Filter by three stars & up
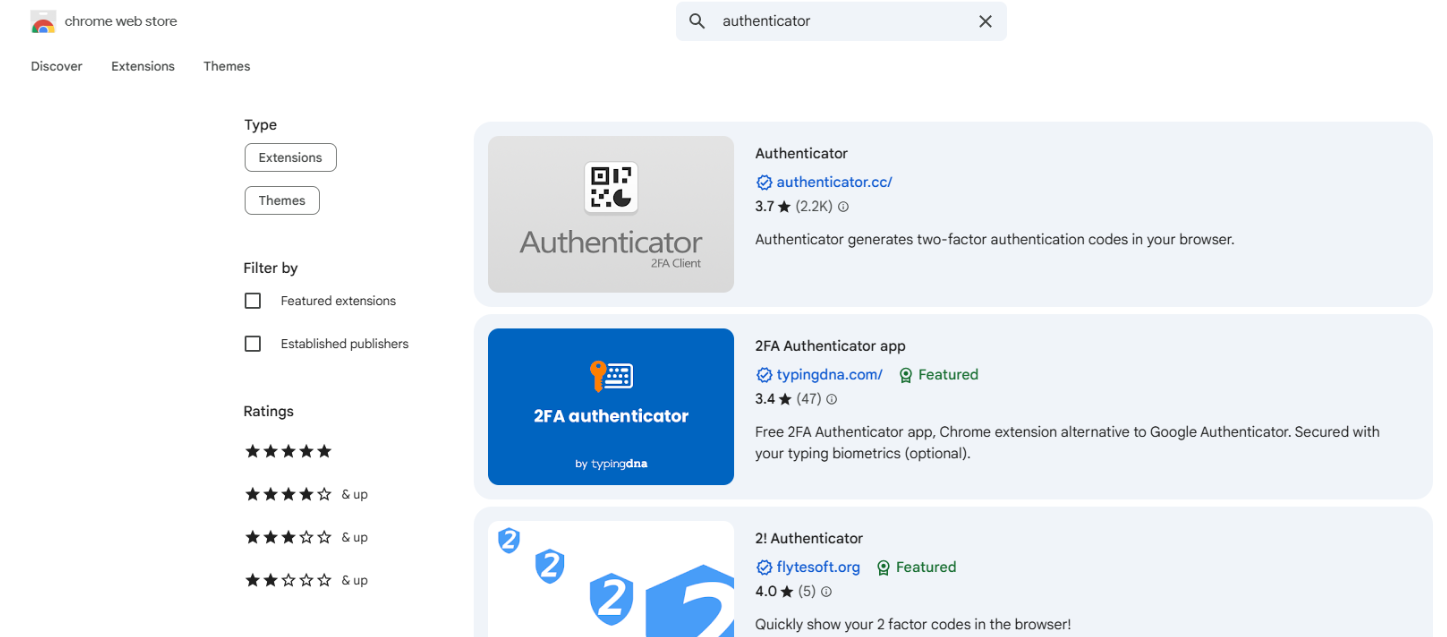This screenshot has width=1447, height=637. (x=307, y=537)
